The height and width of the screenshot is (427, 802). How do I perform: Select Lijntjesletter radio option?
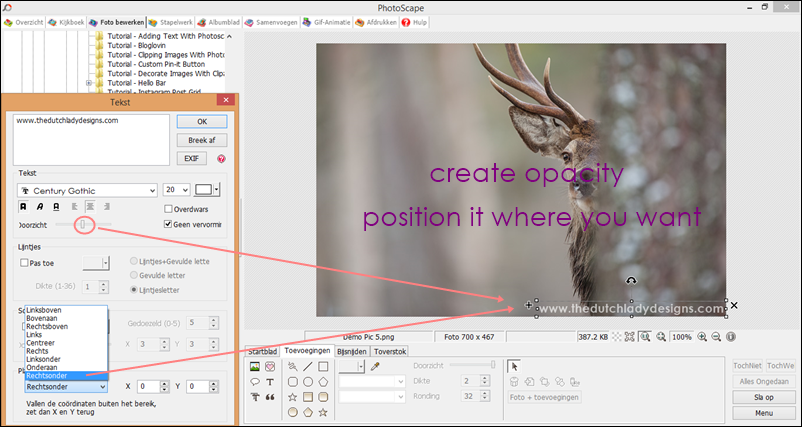pyautogui.click(x=134, y=290)
